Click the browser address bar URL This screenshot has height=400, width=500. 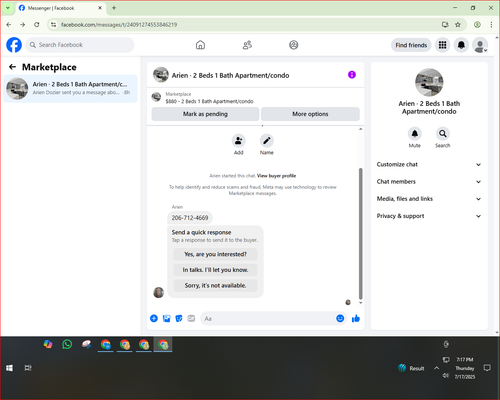pyautogui.click(x=119, y=25)
